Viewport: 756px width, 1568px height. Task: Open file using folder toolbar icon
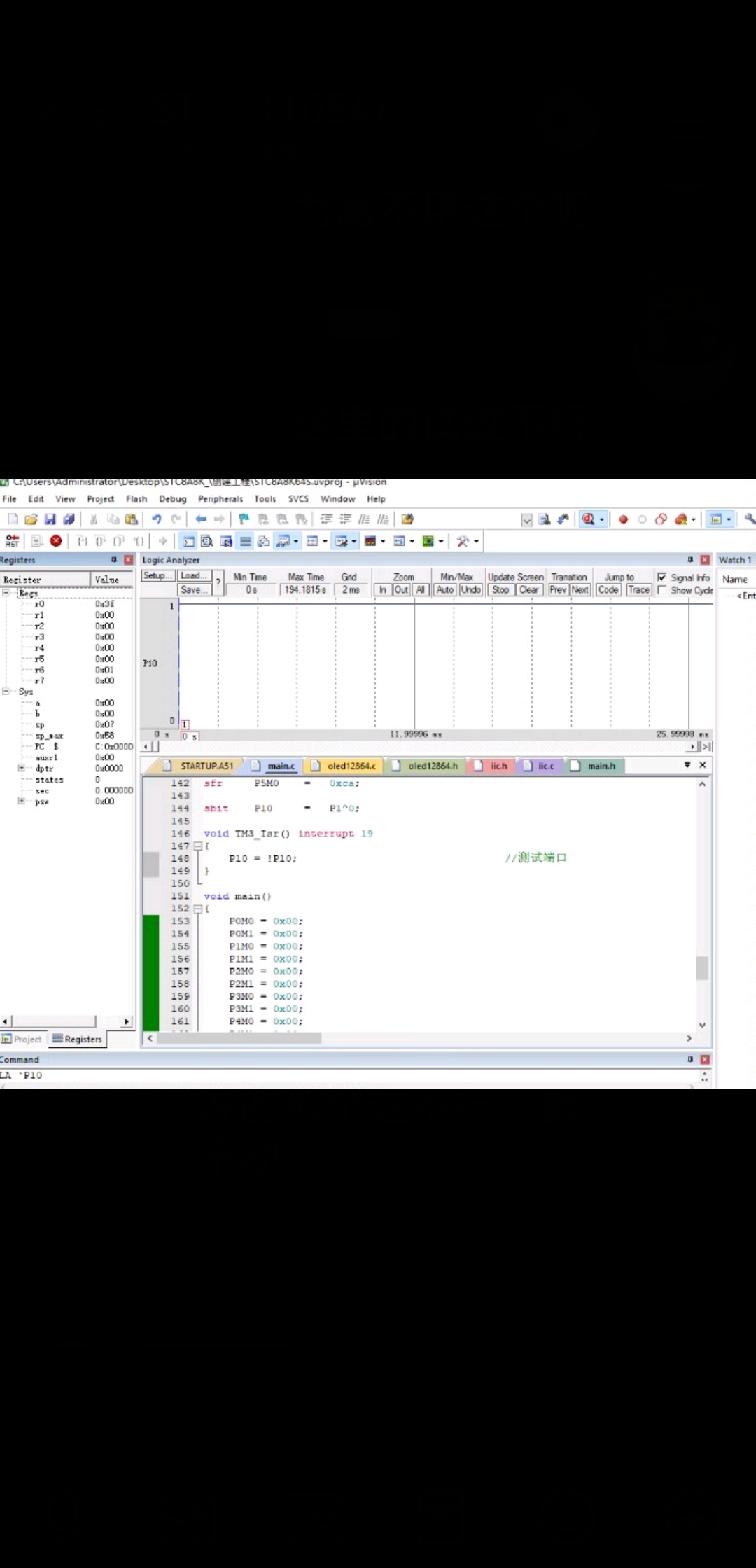(31, 519)
